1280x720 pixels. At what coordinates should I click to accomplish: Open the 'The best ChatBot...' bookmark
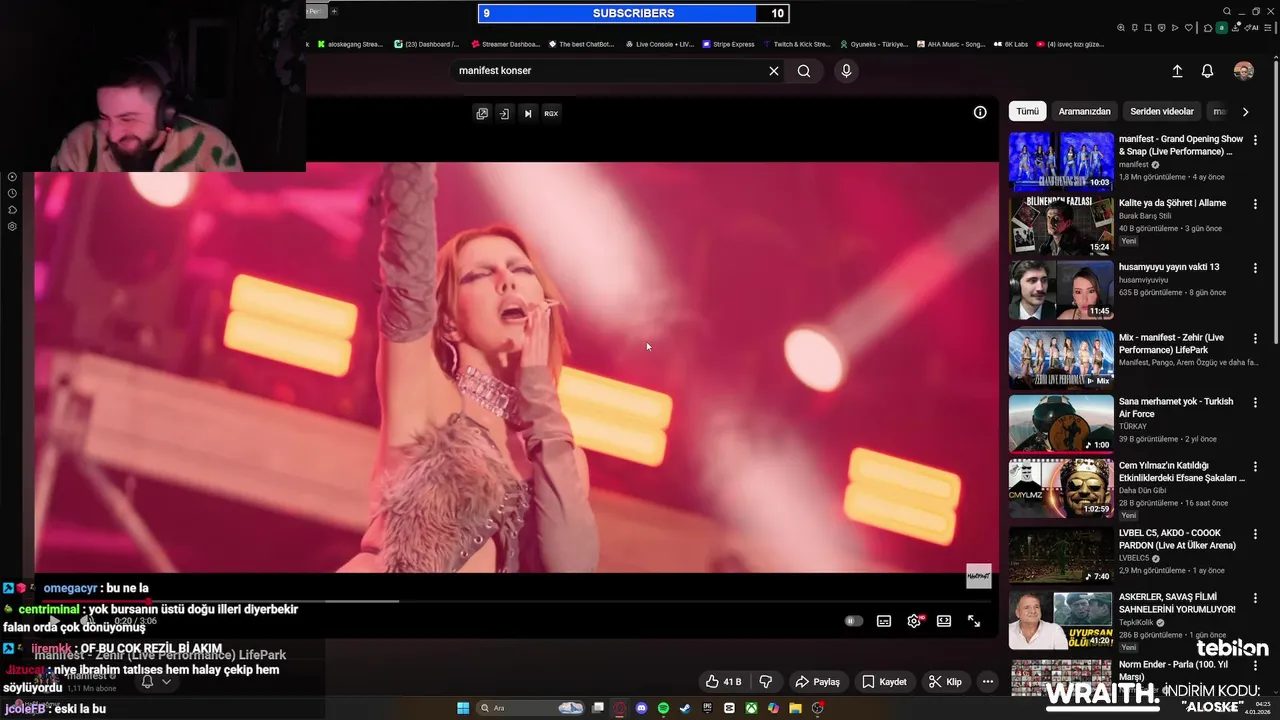click(582, 44)
